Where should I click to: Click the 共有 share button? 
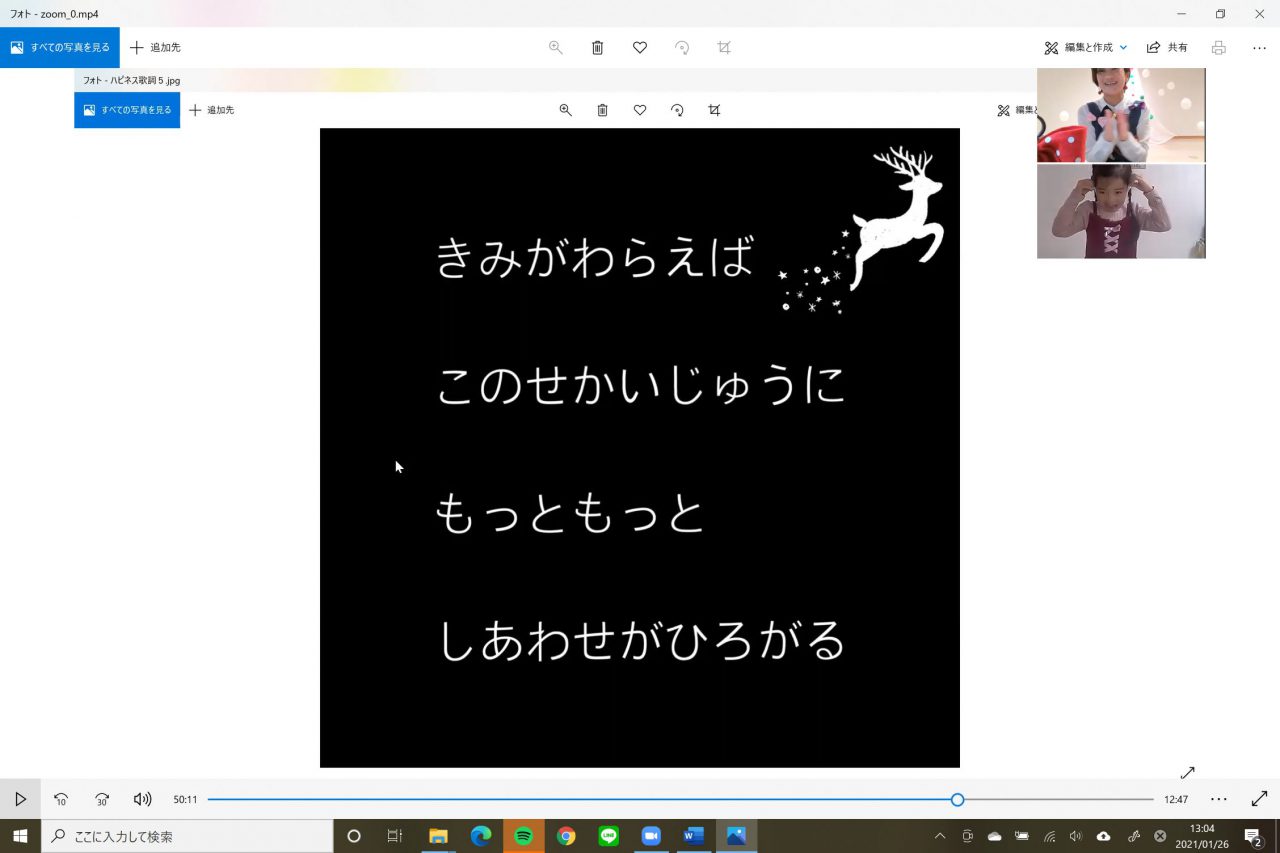(1167, 47)
